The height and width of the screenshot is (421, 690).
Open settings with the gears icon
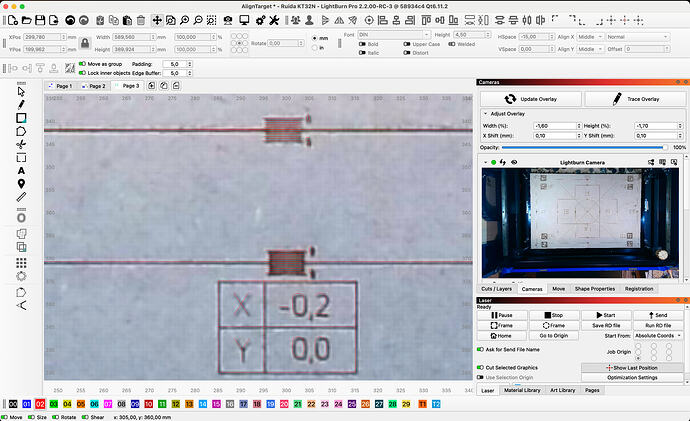coord(261,20)
